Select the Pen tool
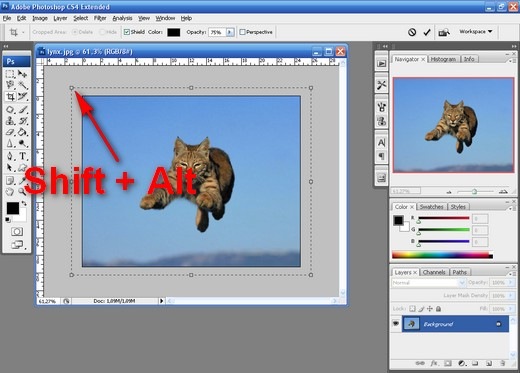This screenshot has width=520, height=373. (x=10, y=156)
